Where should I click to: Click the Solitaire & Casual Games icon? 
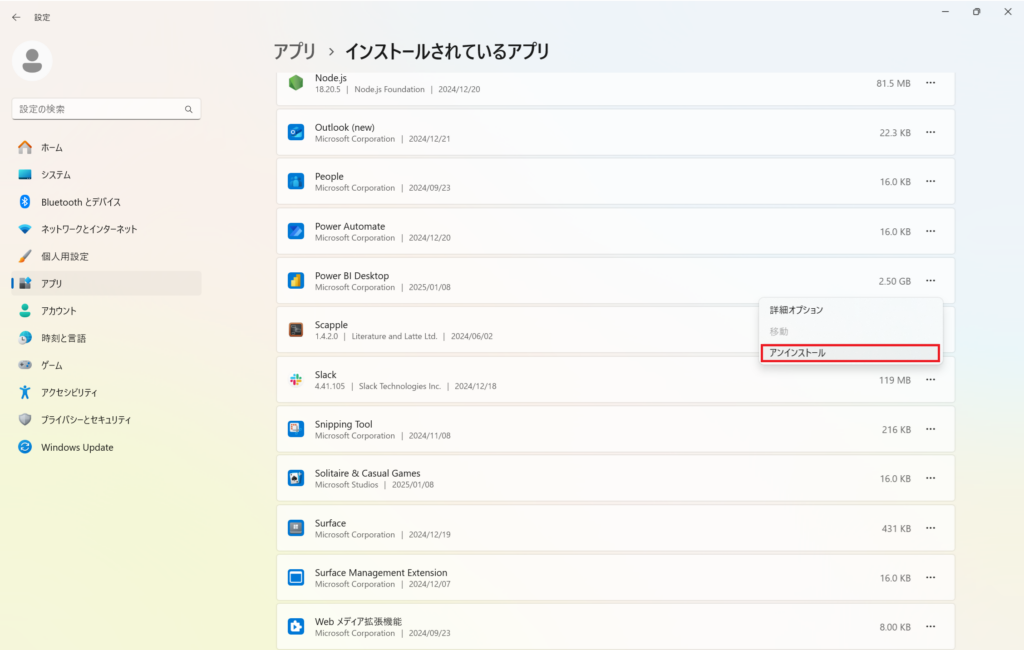tap(296, 478)
